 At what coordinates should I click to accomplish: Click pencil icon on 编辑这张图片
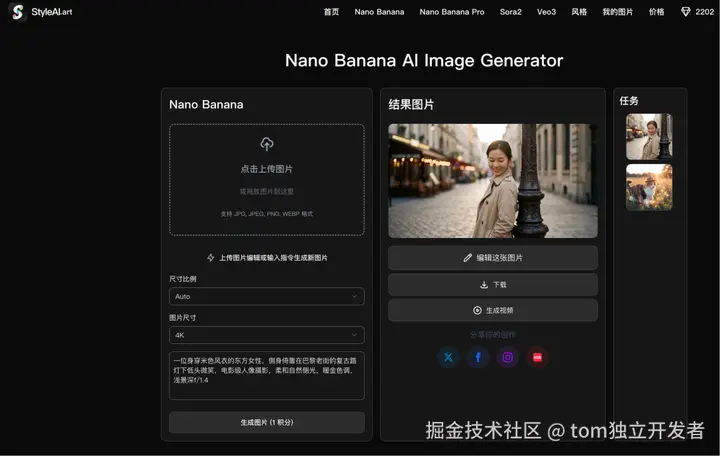tap(467, 258)
